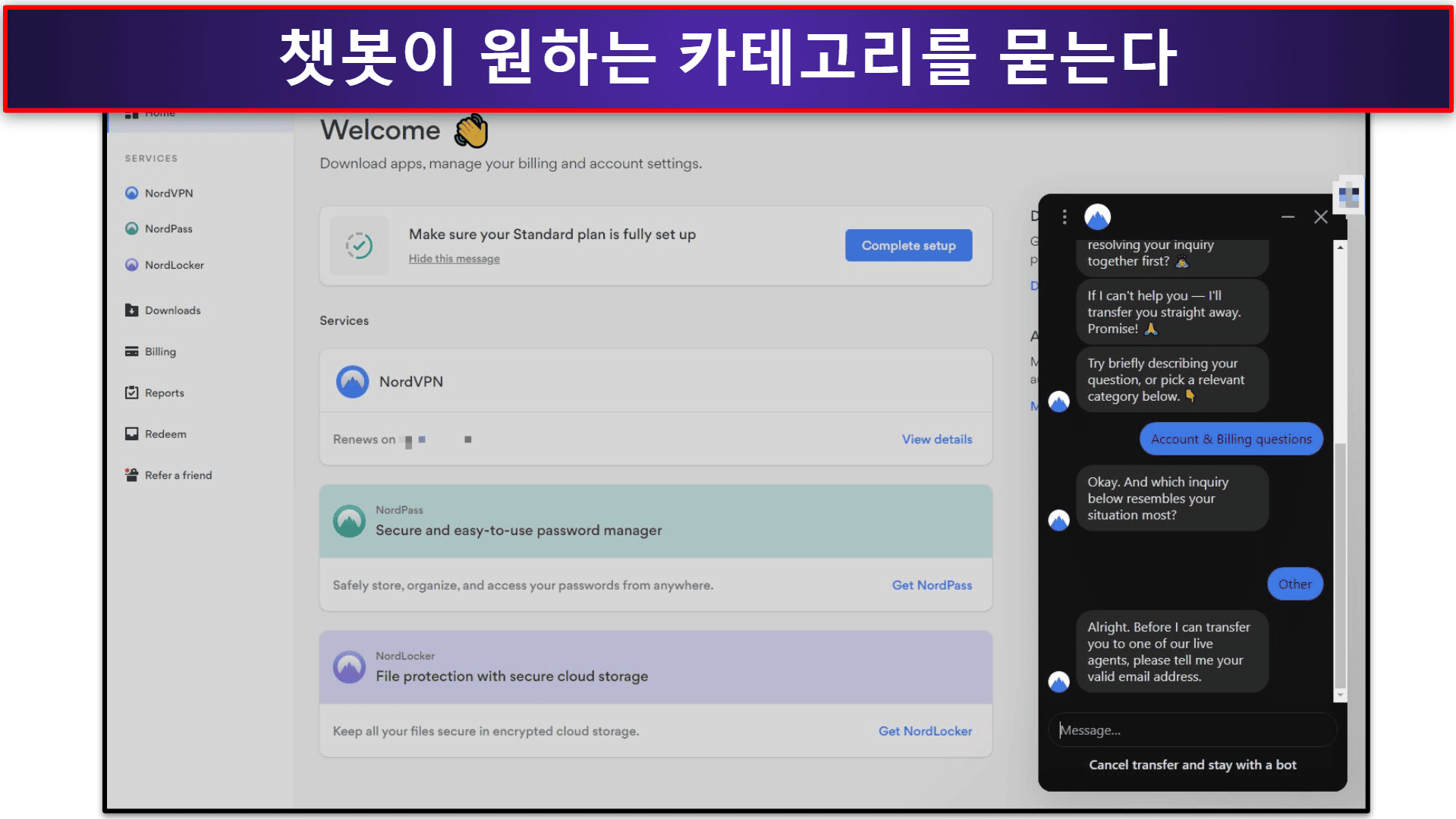Open View details for NordVPN
Image resolution: width=1456 pixels, height=819 pixels.
[937, 439]
